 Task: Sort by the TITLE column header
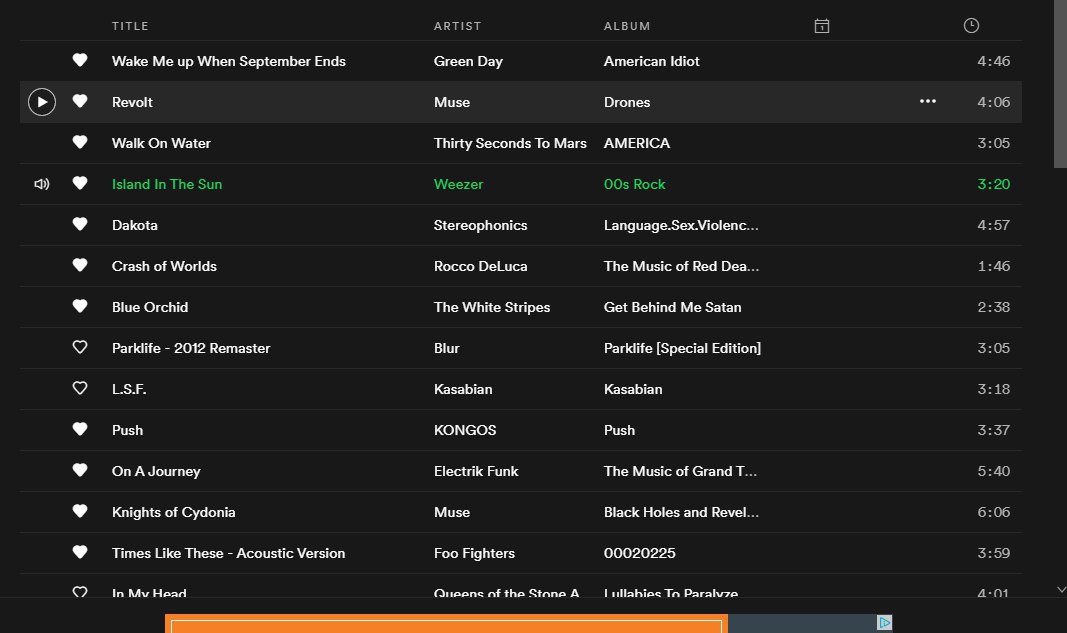point(130,26)
